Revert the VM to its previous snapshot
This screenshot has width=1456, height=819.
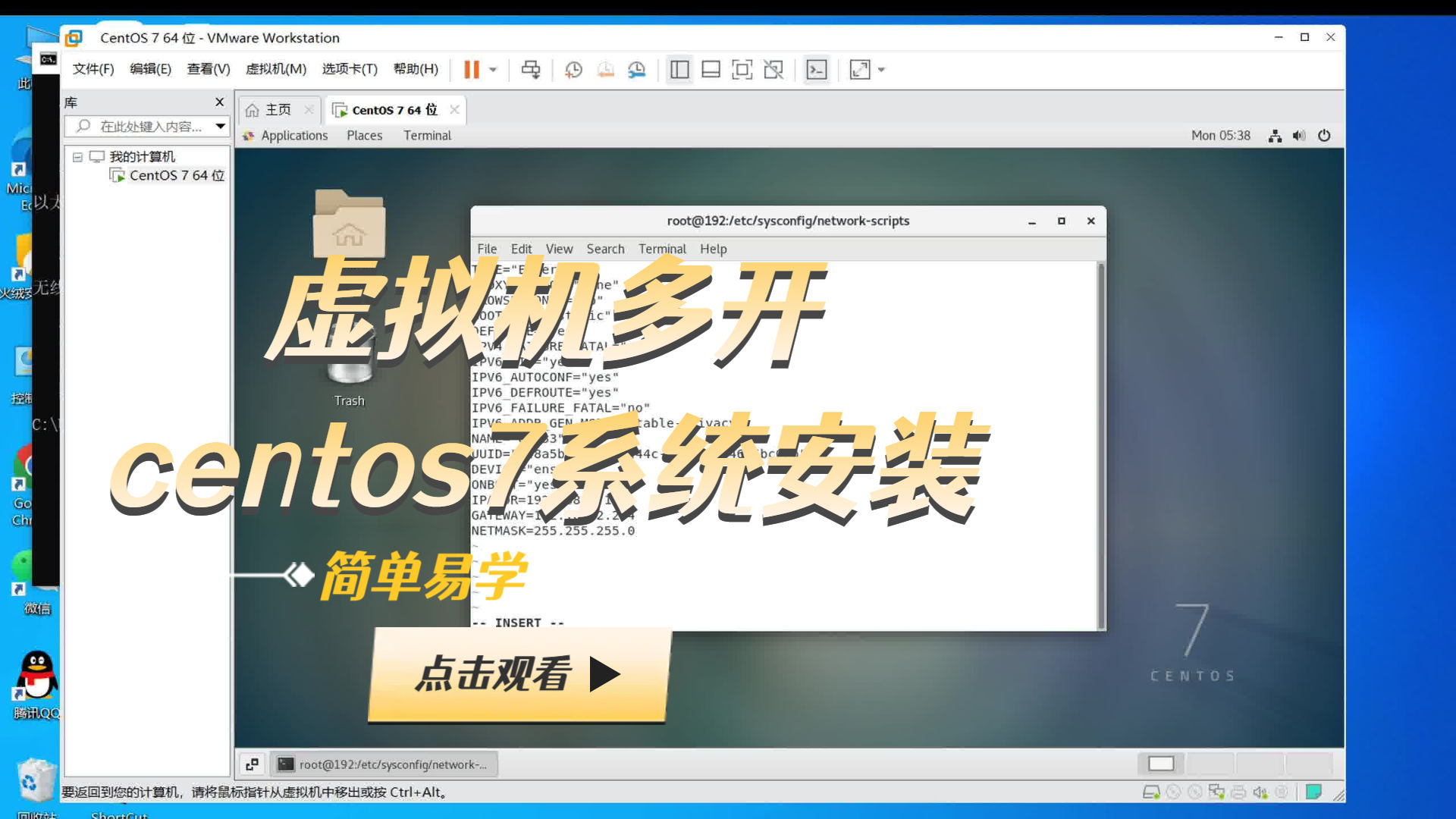click(605, 70)
